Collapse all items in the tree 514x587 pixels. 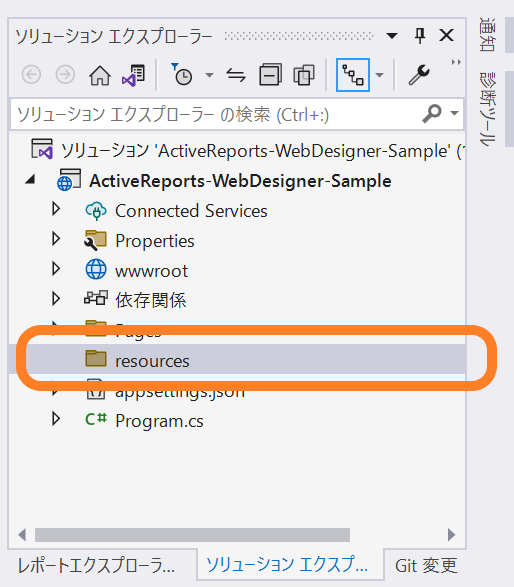[270, 74]
